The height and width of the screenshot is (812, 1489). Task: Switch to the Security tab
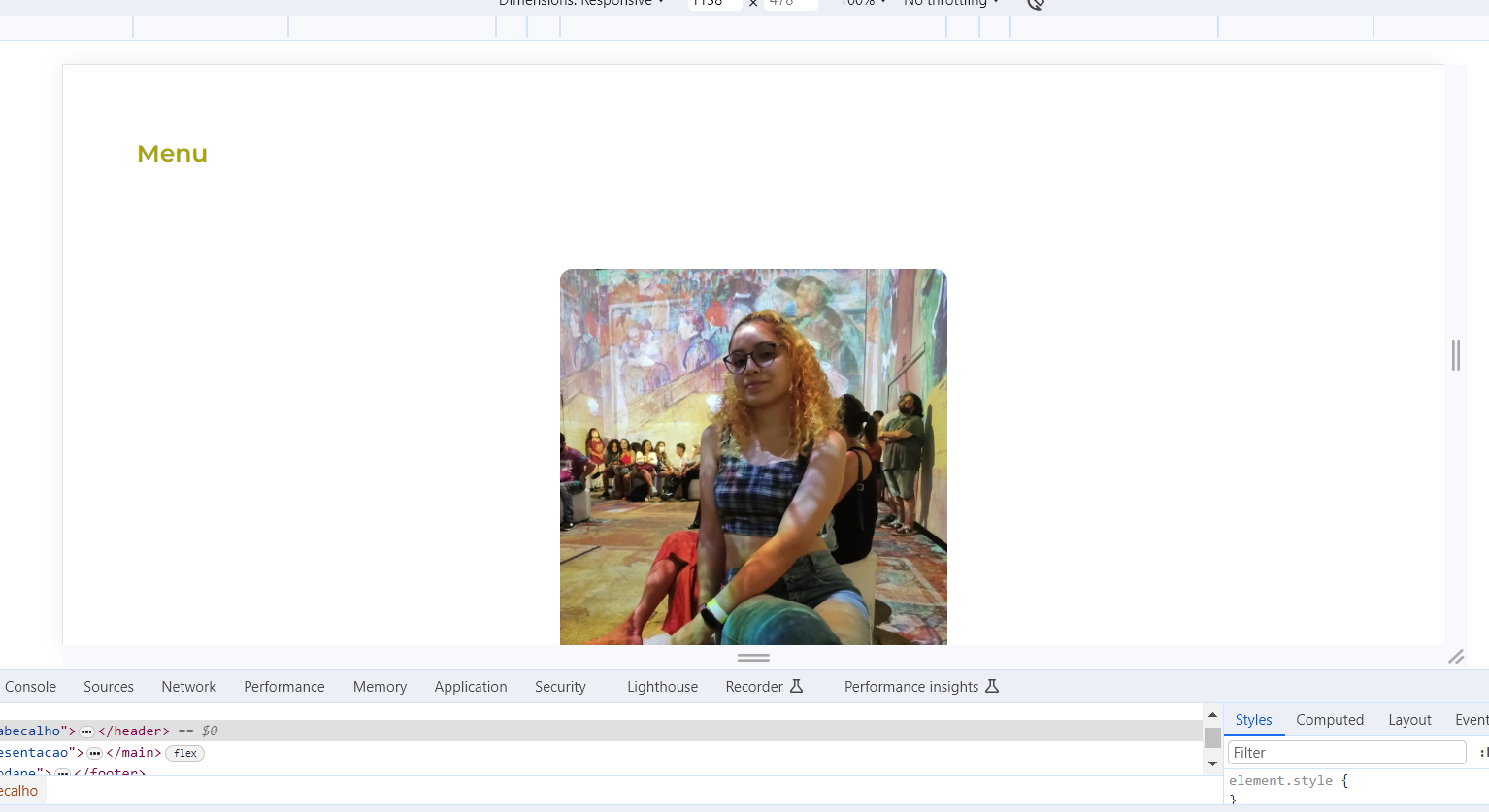560,687
